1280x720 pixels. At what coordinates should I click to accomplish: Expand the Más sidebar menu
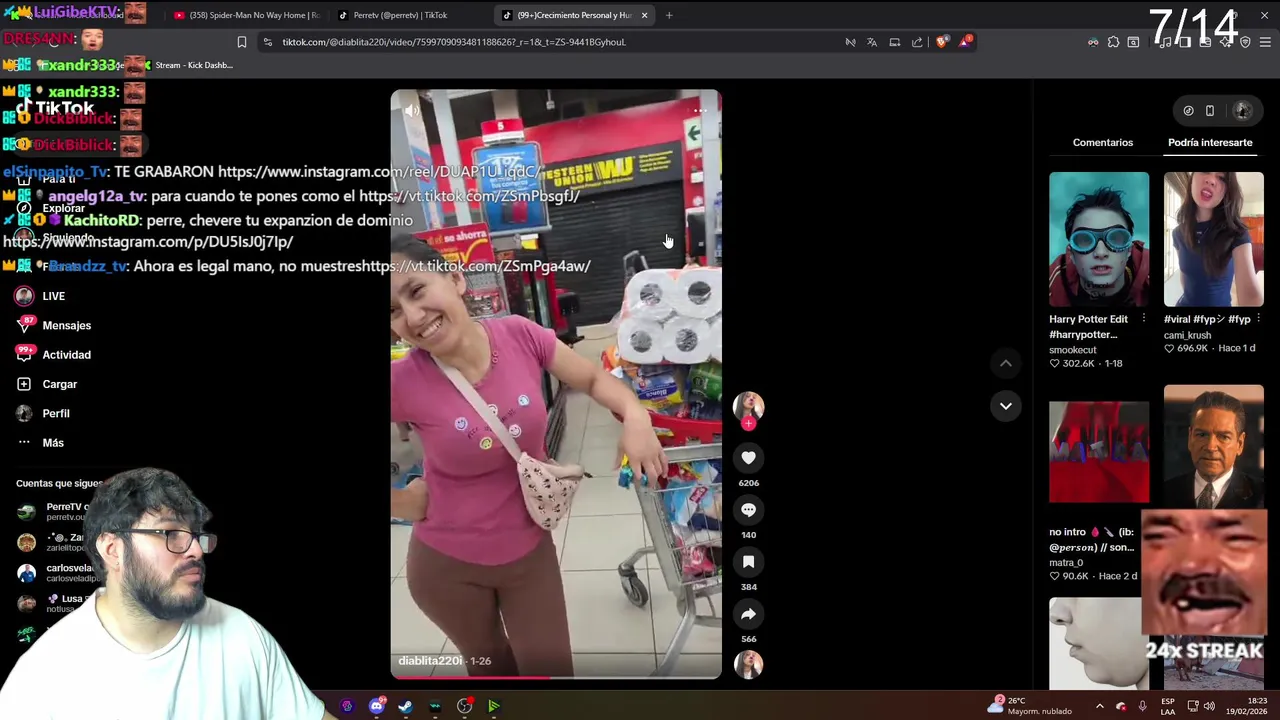40,443
